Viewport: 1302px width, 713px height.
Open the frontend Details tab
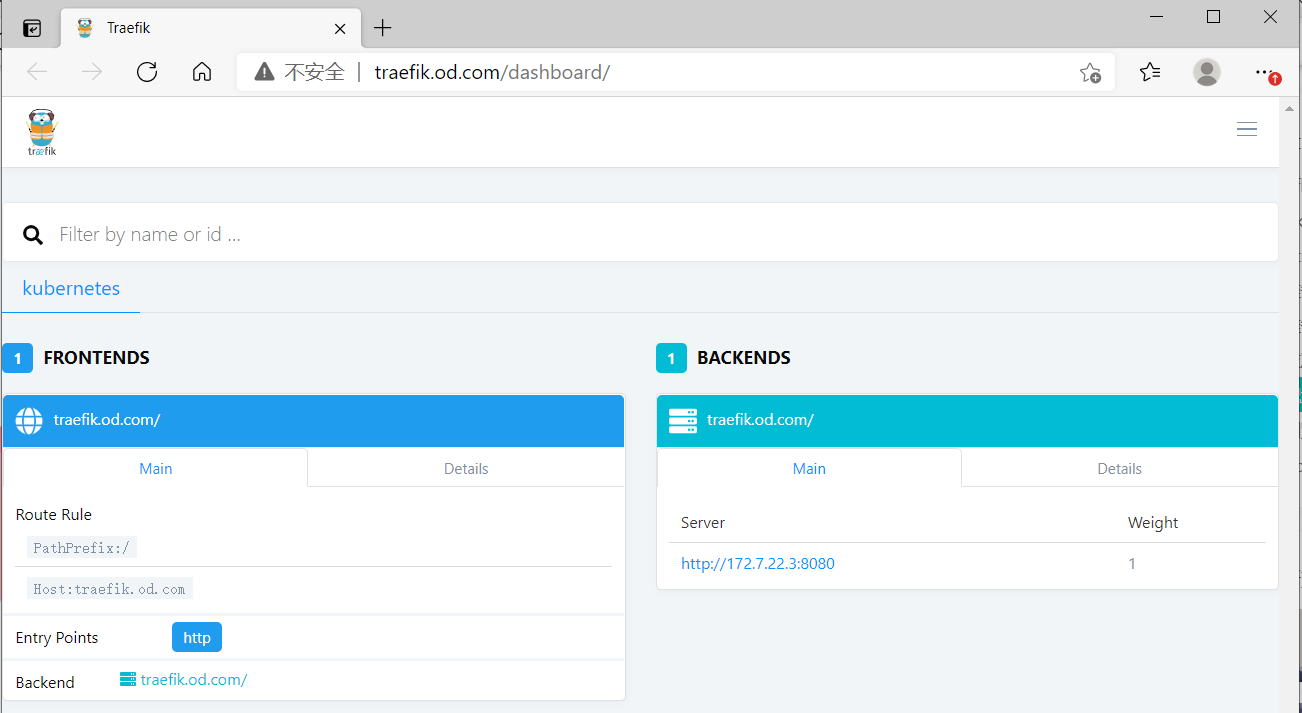466,468
